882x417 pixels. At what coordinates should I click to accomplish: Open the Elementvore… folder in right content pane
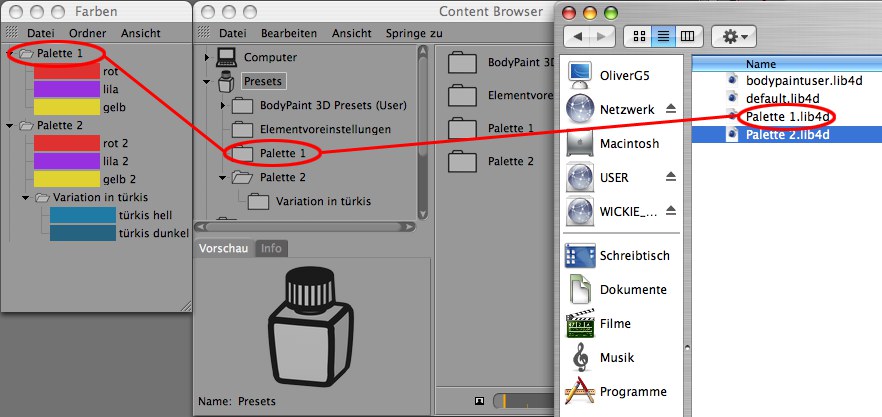coord(462,96)
